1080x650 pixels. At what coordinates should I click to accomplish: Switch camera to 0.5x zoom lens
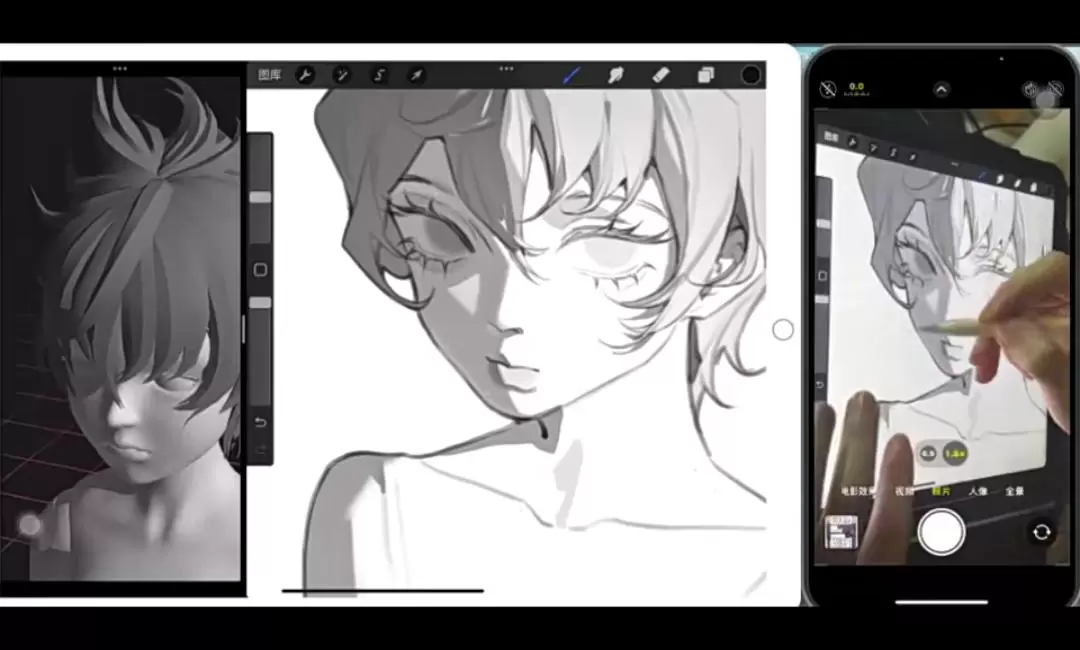click(x=928, y=453)
